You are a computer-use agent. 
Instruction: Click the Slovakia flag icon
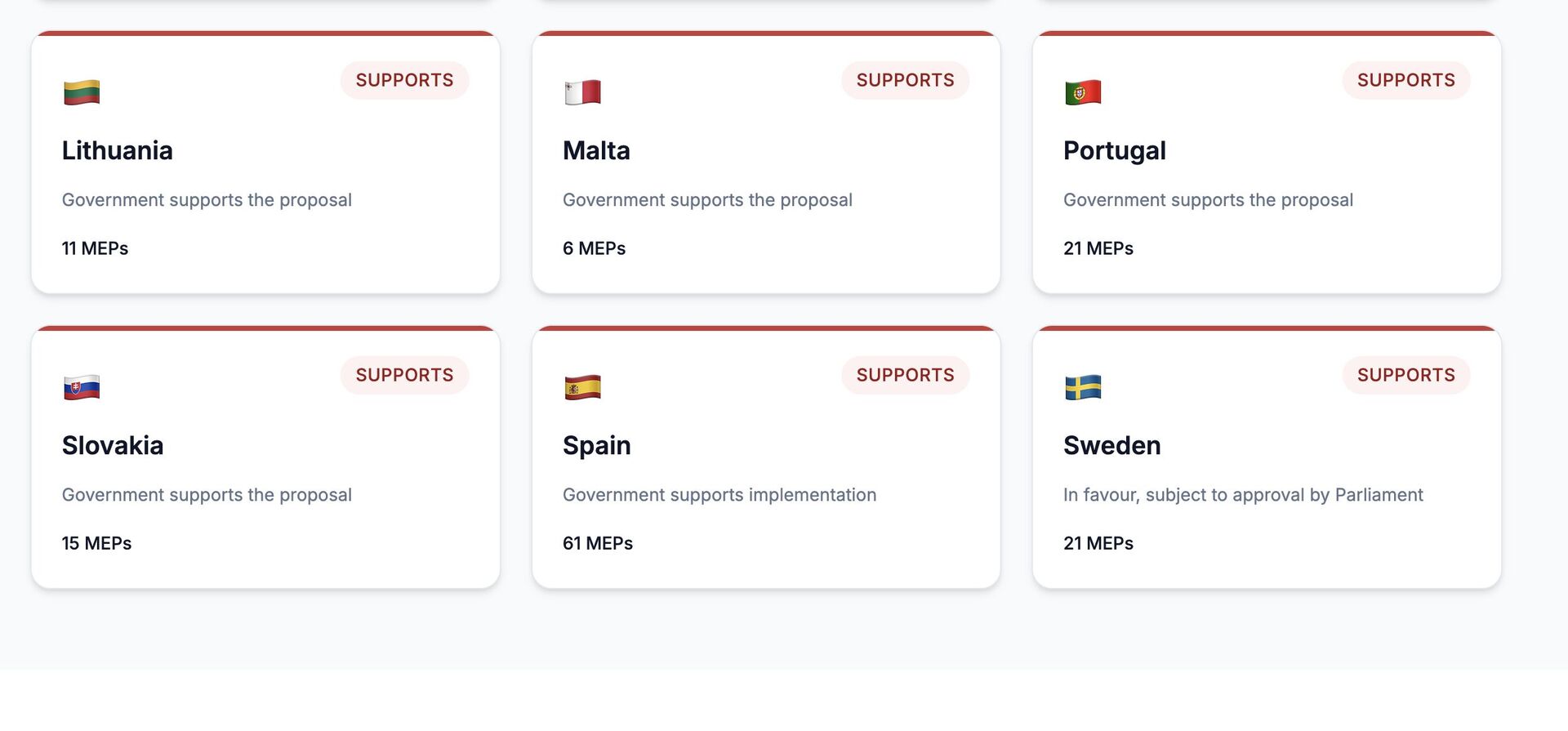tap(82, 387)
